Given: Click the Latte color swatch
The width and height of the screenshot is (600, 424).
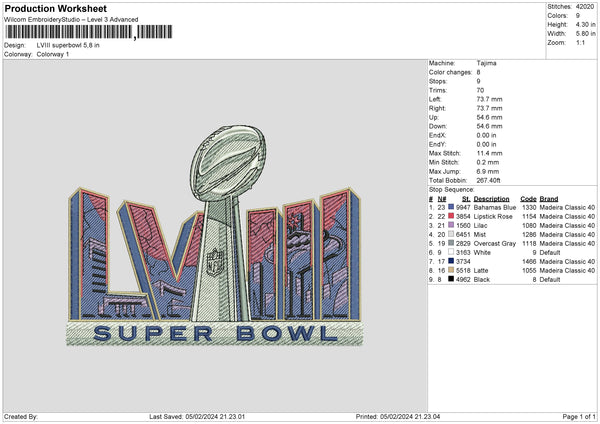Looking at the screenshot, I should (451, 270).
